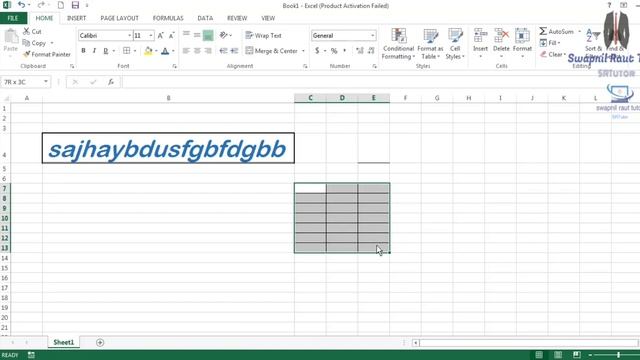Open the Calibri font name dropdown
The height and width of the screenshot is (360, 640).
(x=130, y=36)
